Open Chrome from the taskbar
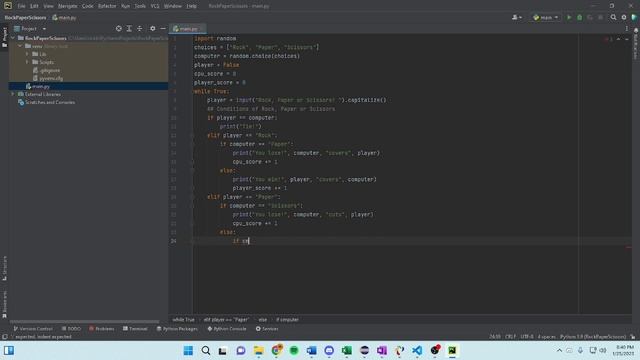The width and height of the screenshot is (640, 360). pos(276,350)
